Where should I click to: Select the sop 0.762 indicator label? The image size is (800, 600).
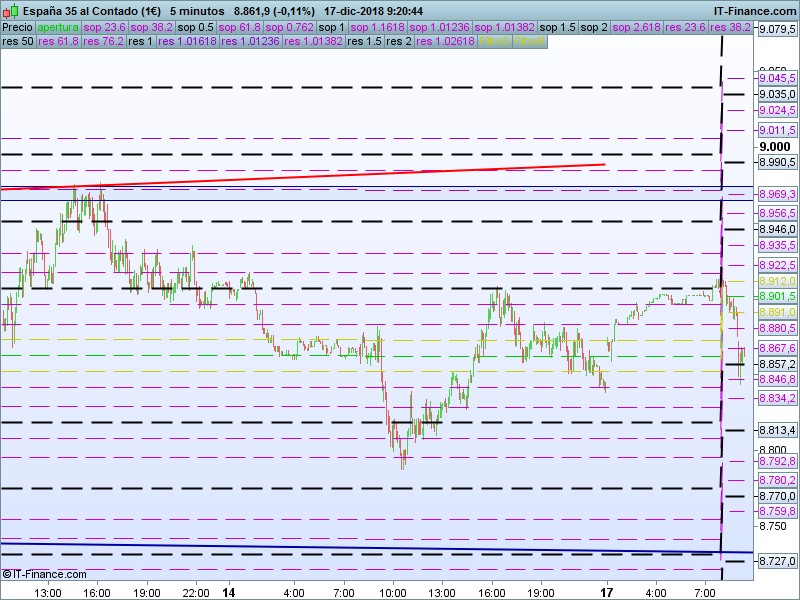click(290, 28)
